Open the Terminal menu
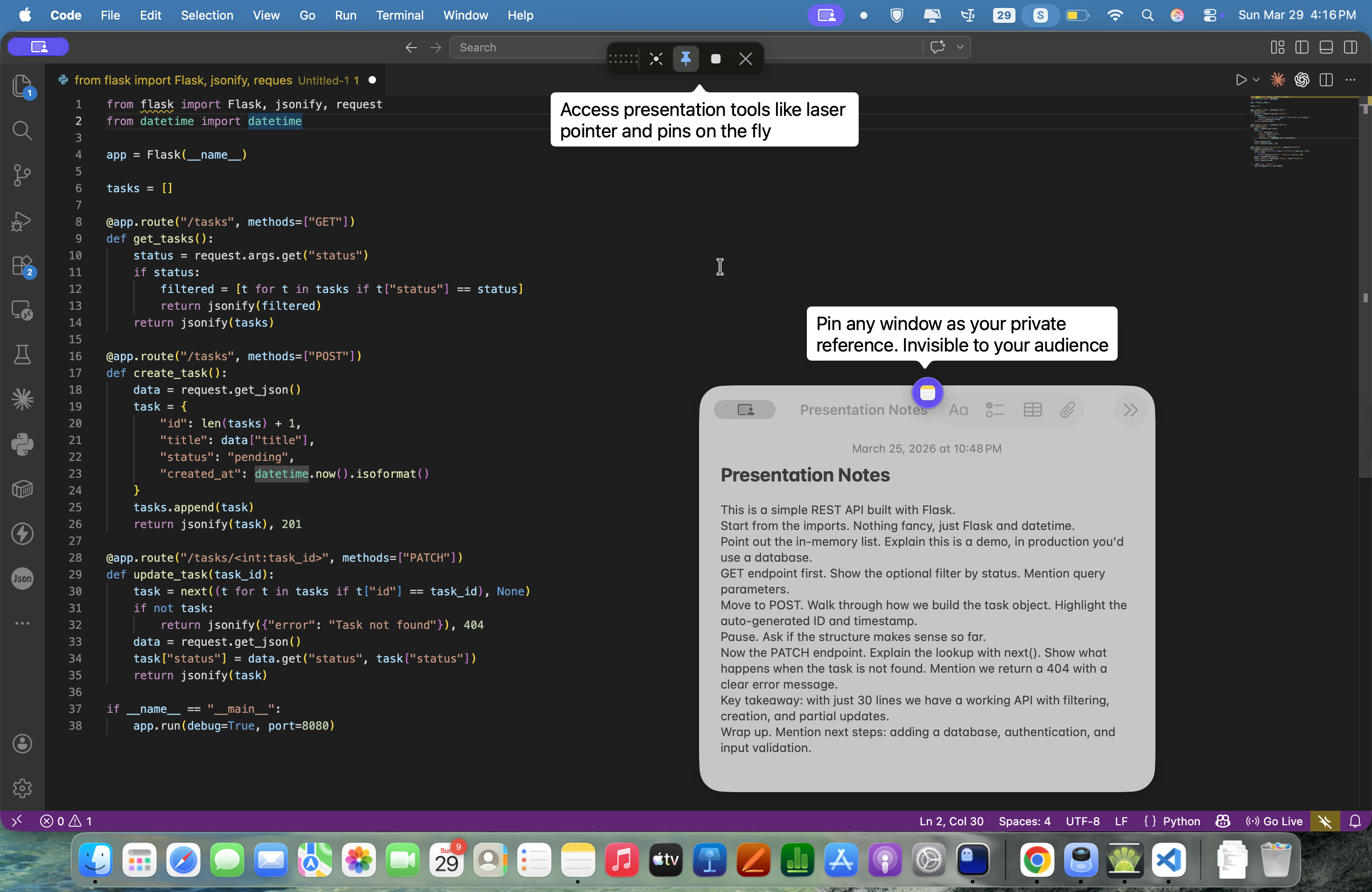1372x892 pixels. (399, 15)
